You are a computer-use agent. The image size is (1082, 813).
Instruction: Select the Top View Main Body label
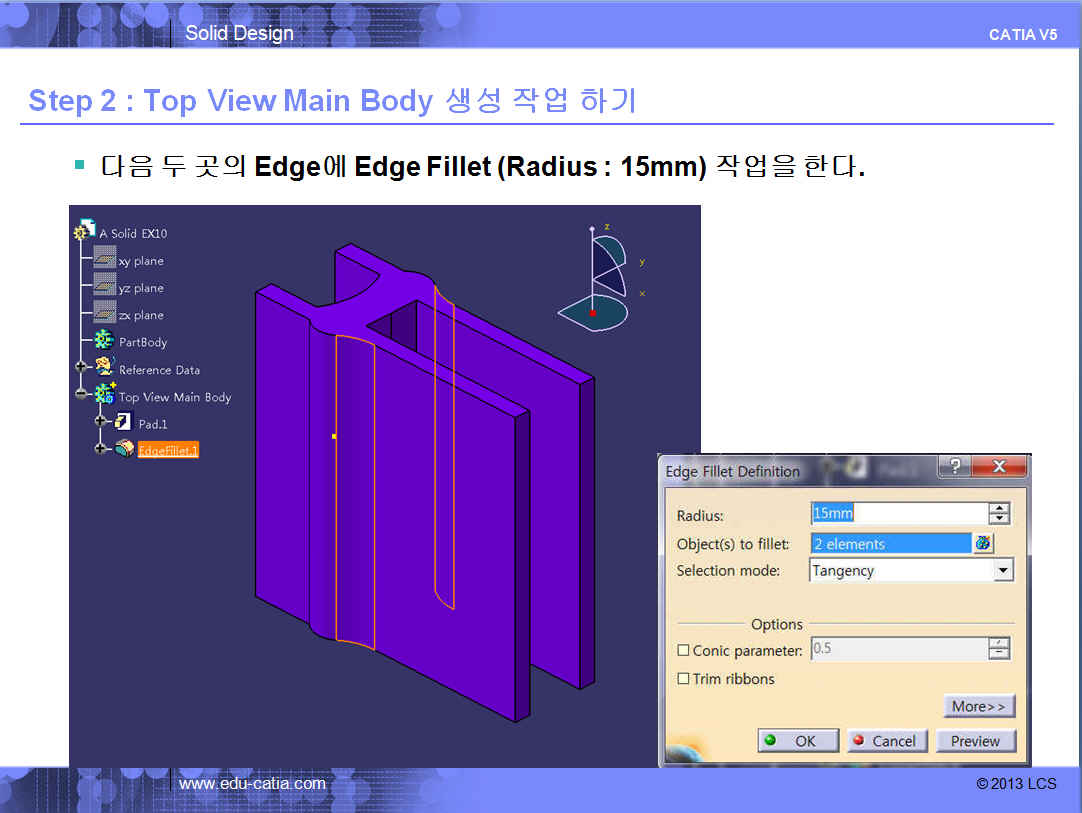pos(175,397)
